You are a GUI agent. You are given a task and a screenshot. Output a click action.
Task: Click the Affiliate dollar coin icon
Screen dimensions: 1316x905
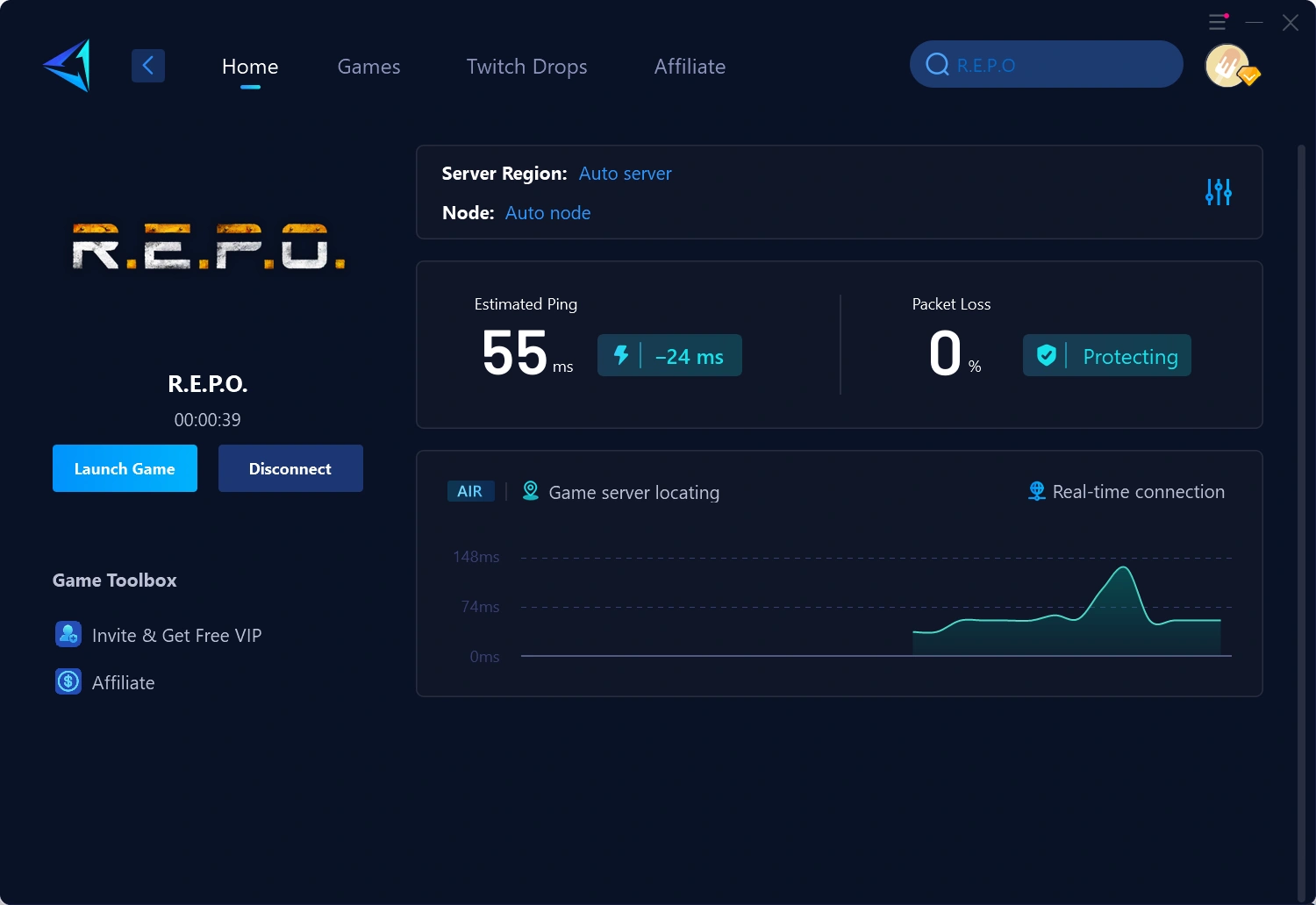tap(68, 682)
